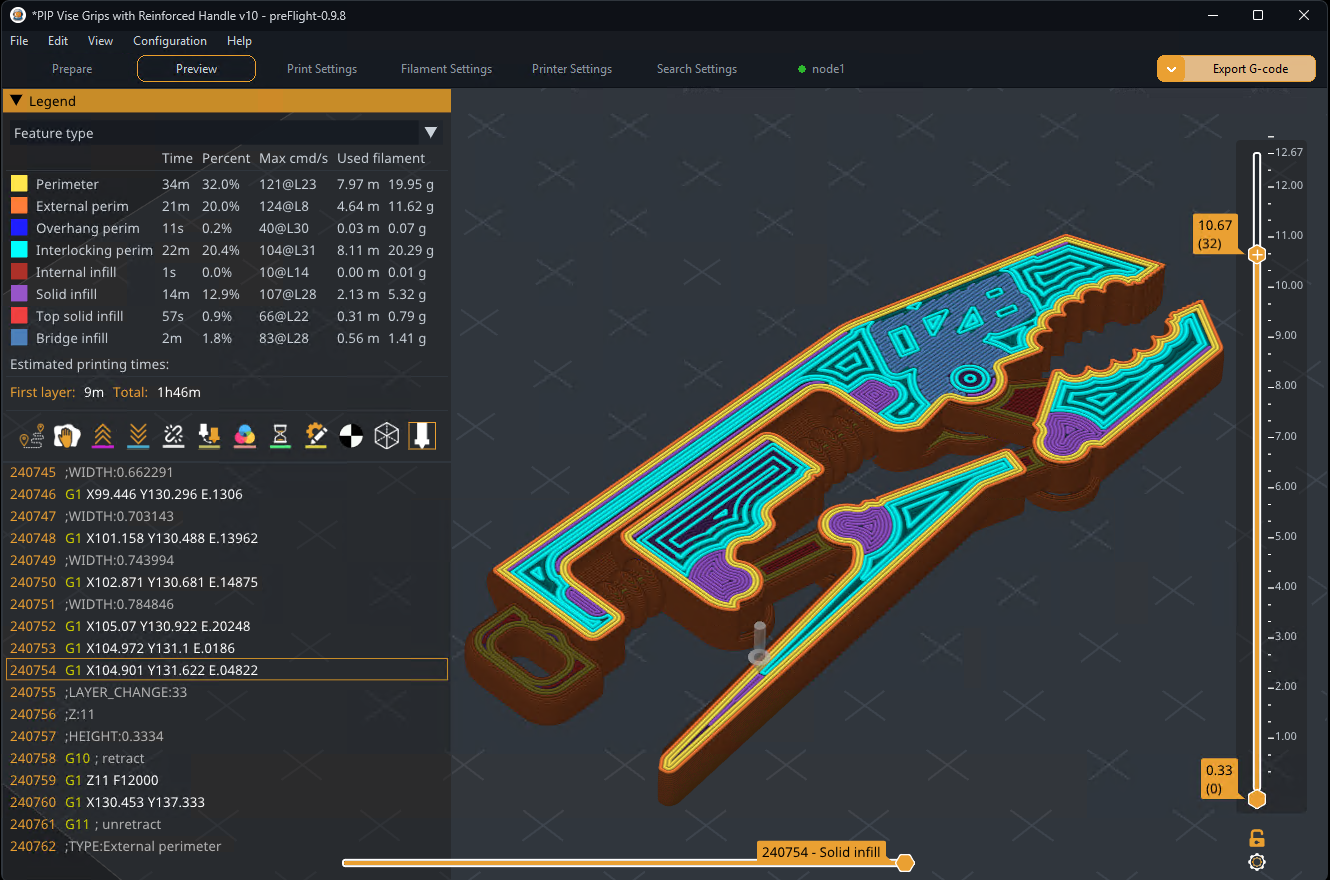The image size is (1330, 880).
Task: Collapse the Legend panel
Action: (17, 101)
